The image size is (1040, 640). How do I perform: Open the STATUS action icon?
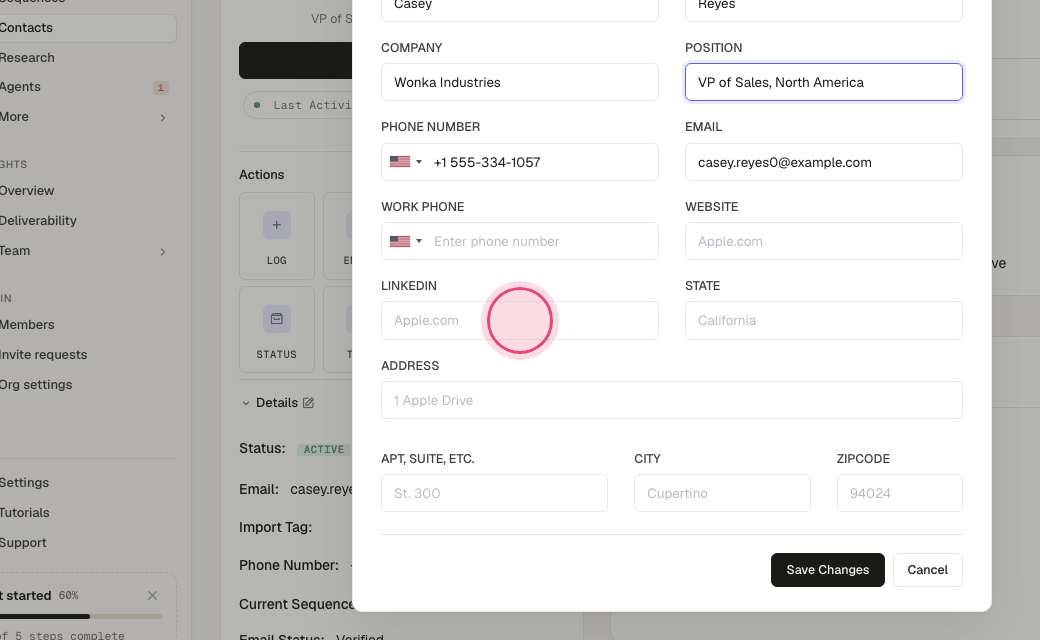click(x=277, y=319)
